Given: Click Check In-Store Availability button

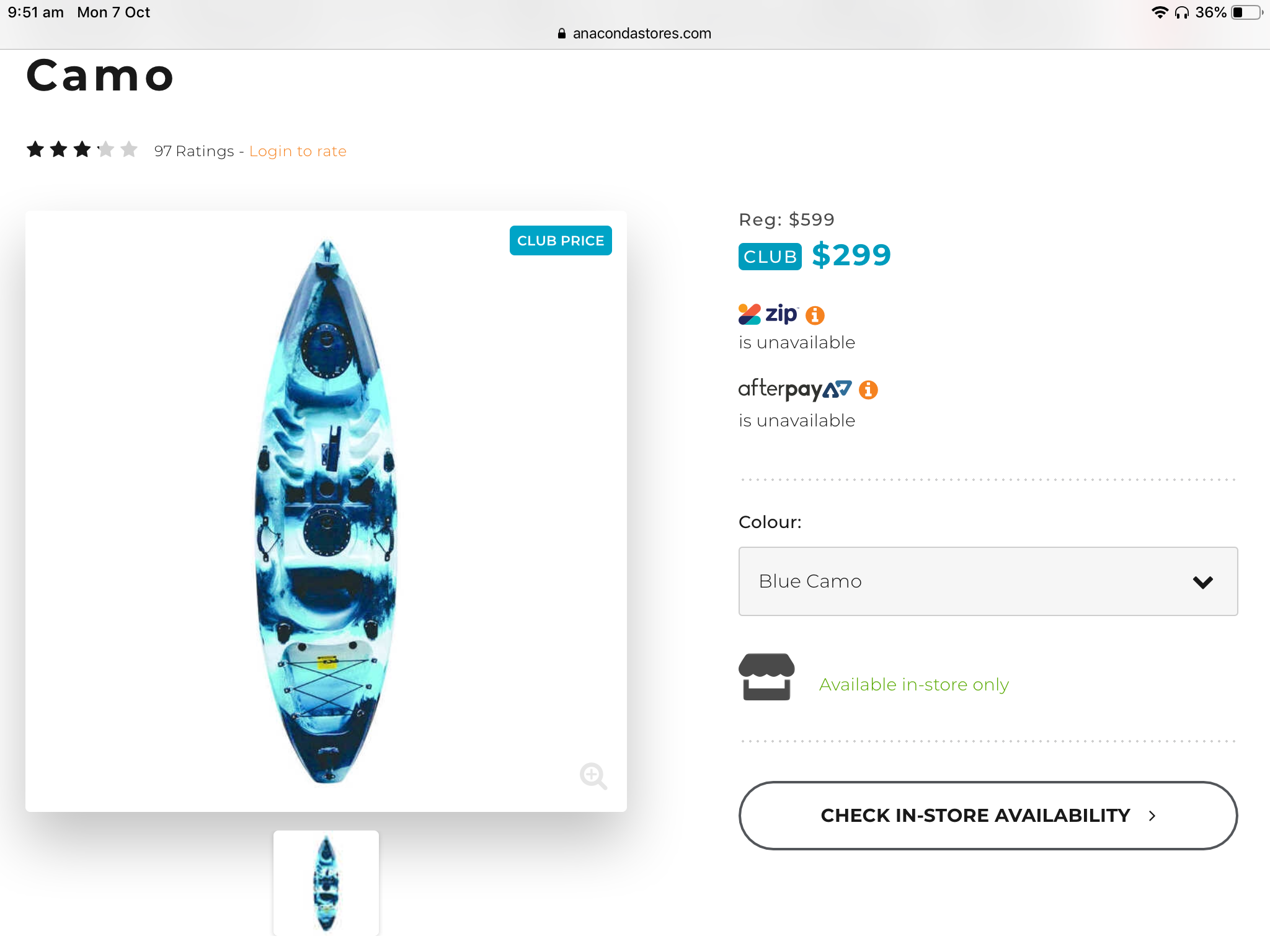Looking at the screenshot, I should pos(988,816).
